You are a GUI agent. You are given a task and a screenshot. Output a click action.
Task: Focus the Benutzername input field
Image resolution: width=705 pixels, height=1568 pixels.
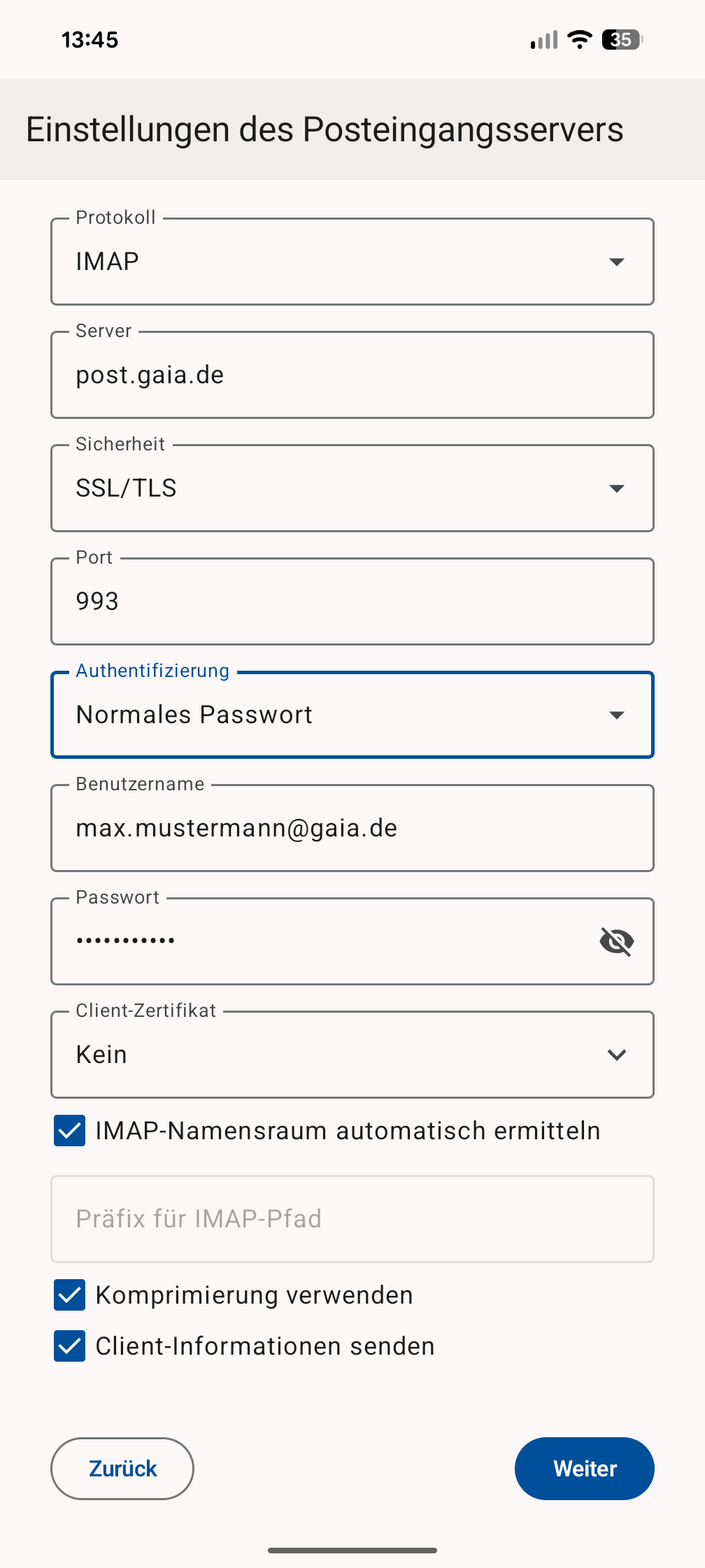336,829
